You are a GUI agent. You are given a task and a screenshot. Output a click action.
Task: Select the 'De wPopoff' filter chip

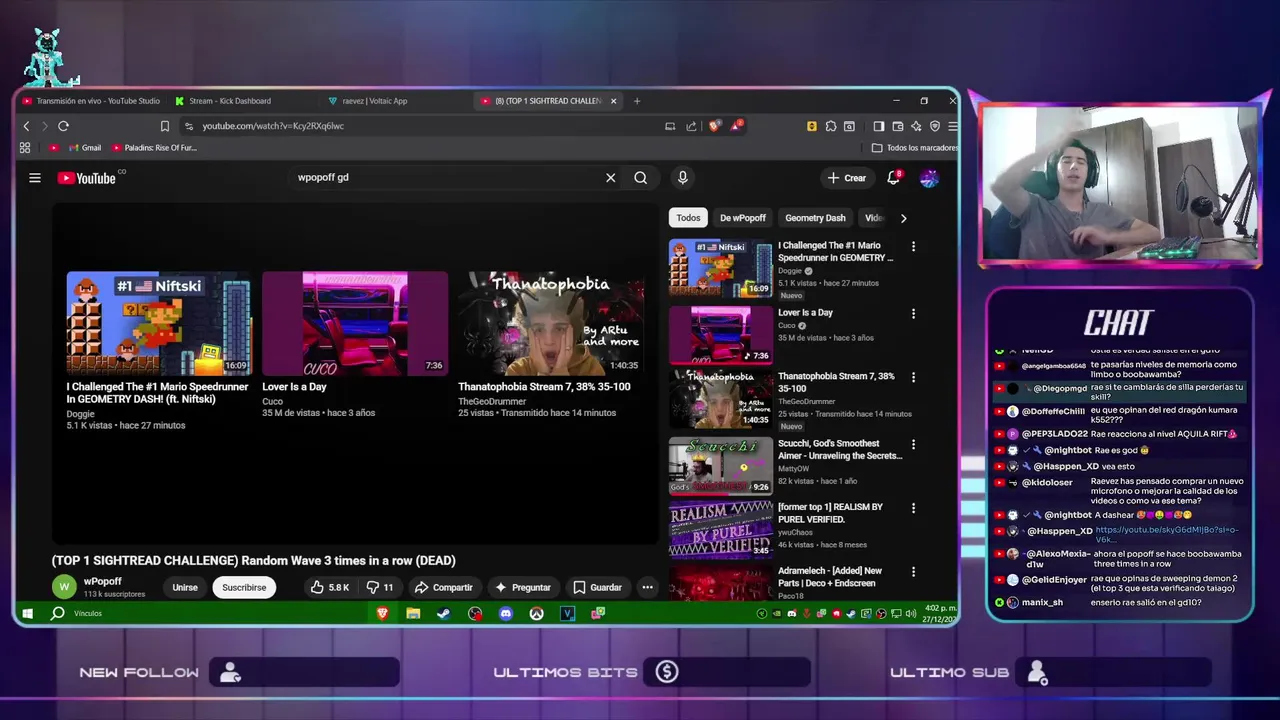click(x=743, y=218)
